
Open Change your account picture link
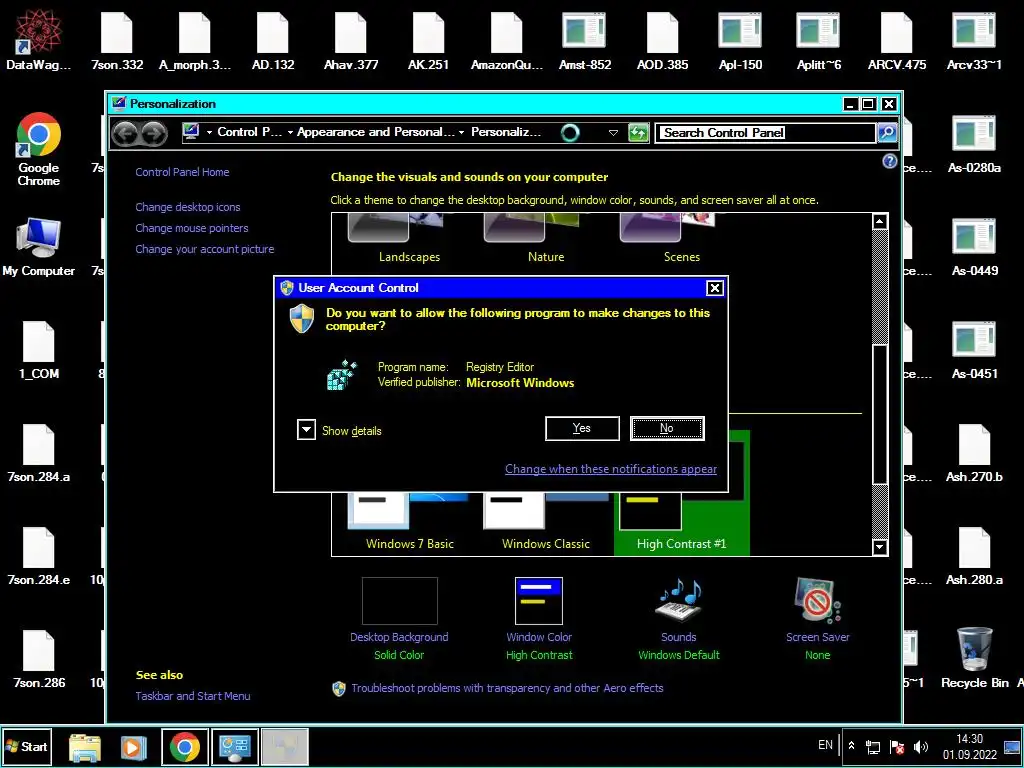(204, 249)
